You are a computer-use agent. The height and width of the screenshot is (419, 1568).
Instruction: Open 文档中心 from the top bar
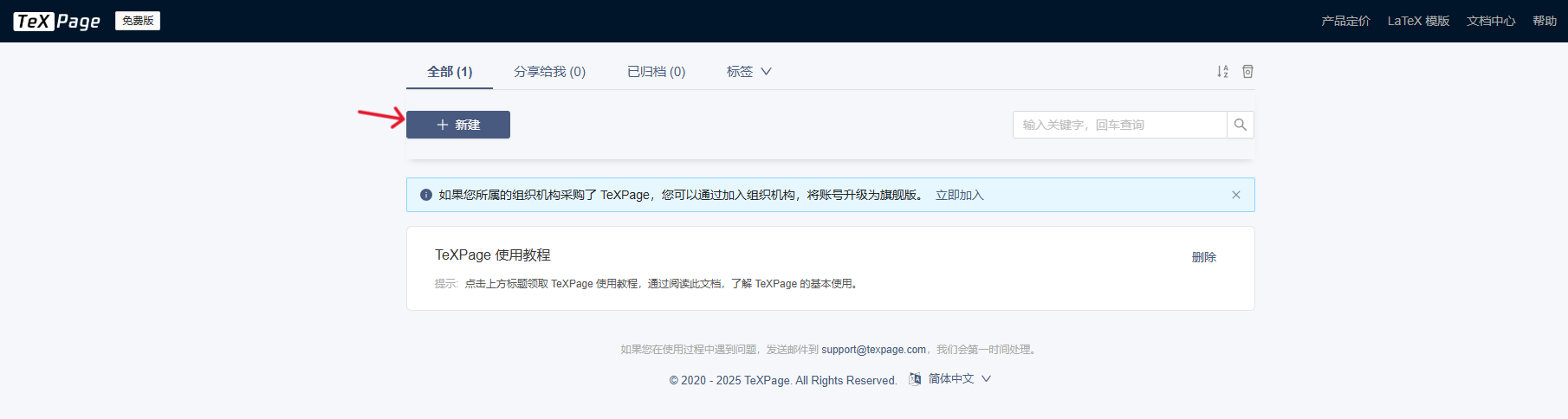[x=1490, y=21]
